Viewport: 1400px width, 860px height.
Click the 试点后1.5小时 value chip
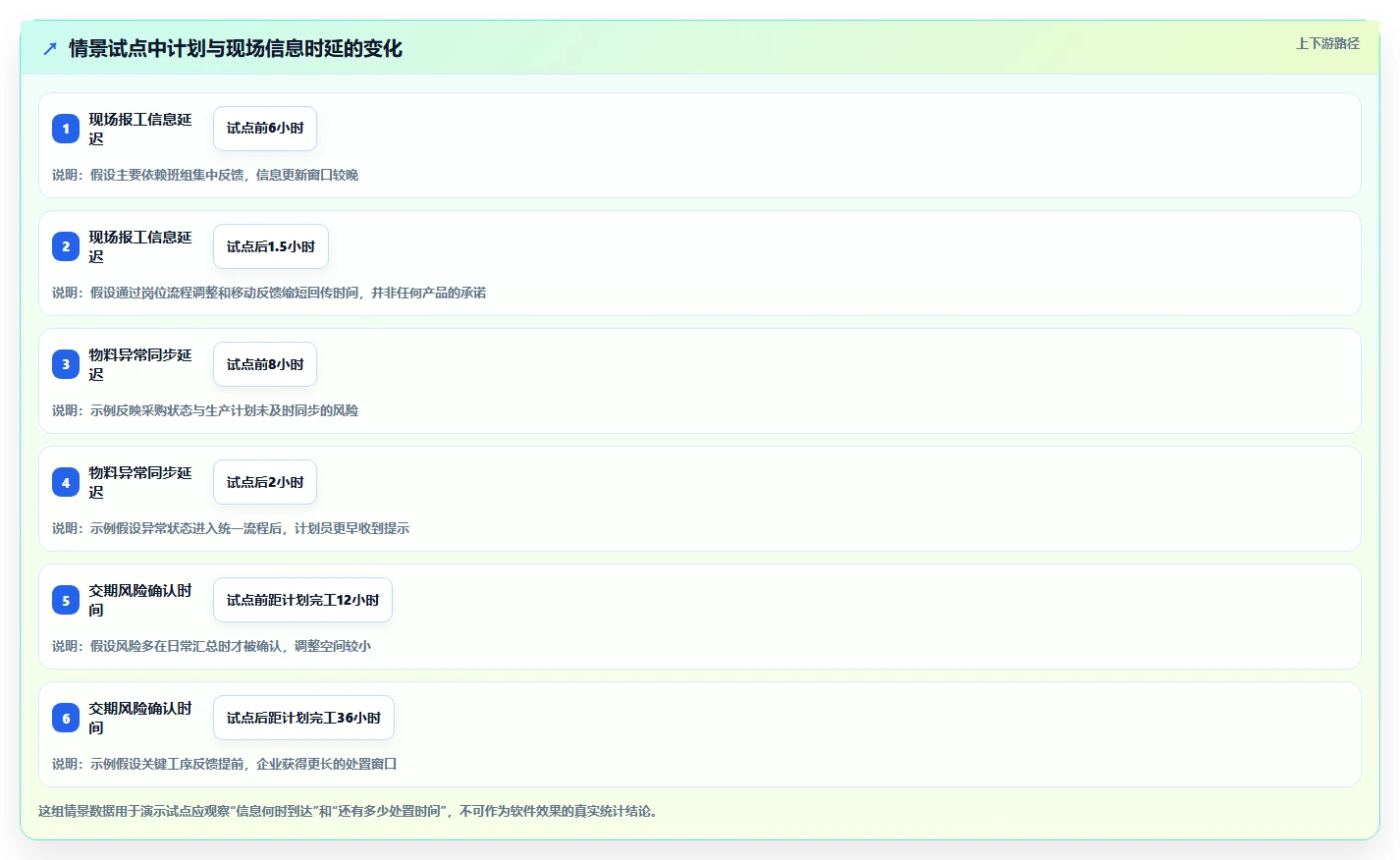pos(271,246)
